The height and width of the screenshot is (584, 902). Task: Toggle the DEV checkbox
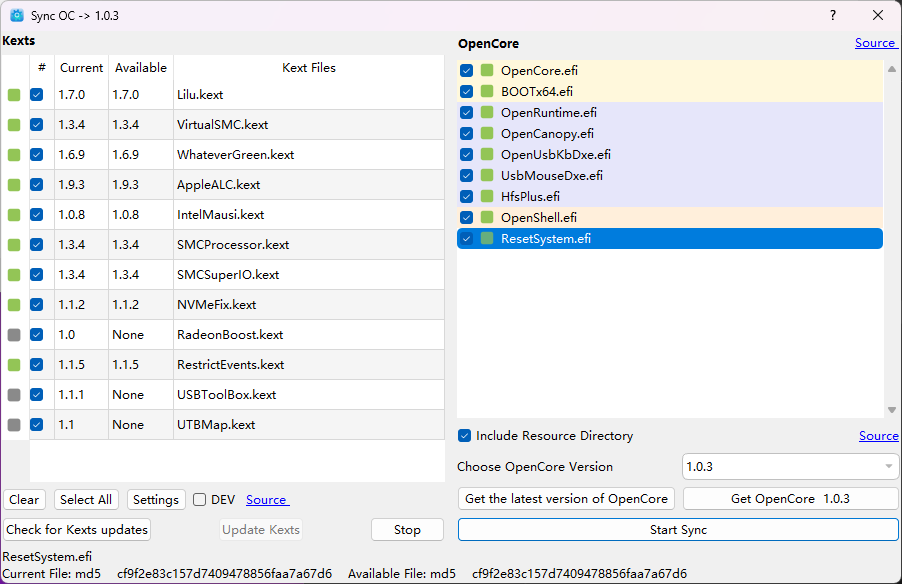200,500
